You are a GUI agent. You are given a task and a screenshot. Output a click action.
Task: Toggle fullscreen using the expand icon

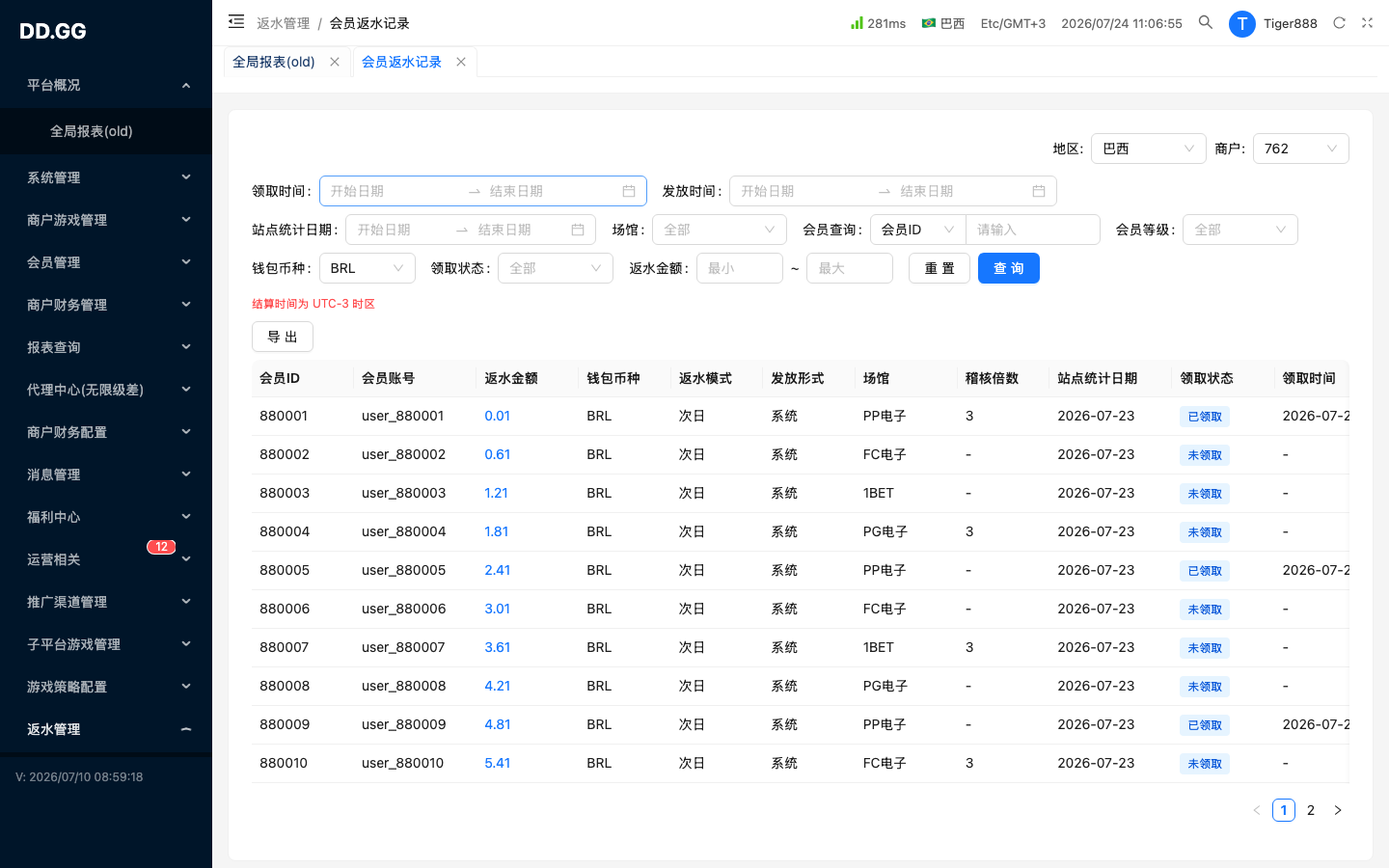tap(1367, 22)
